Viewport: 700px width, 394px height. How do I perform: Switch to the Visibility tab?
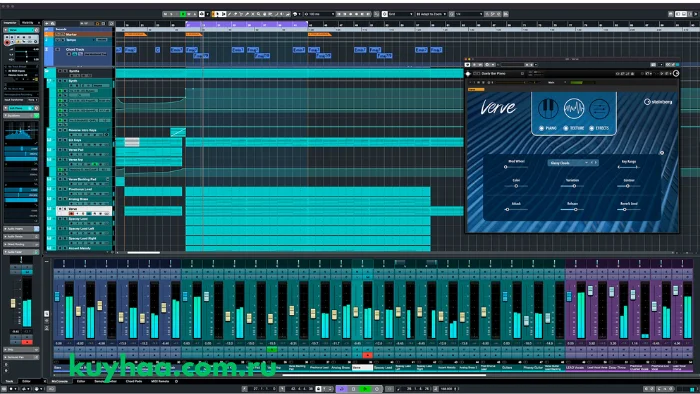(x=28, y=22)
